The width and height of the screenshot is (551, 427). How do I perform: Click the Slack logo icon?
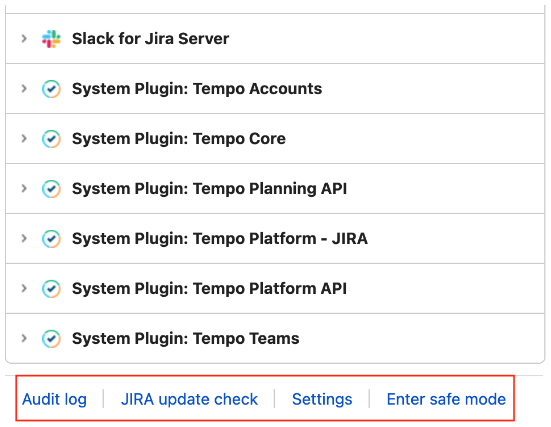(51, 39)
